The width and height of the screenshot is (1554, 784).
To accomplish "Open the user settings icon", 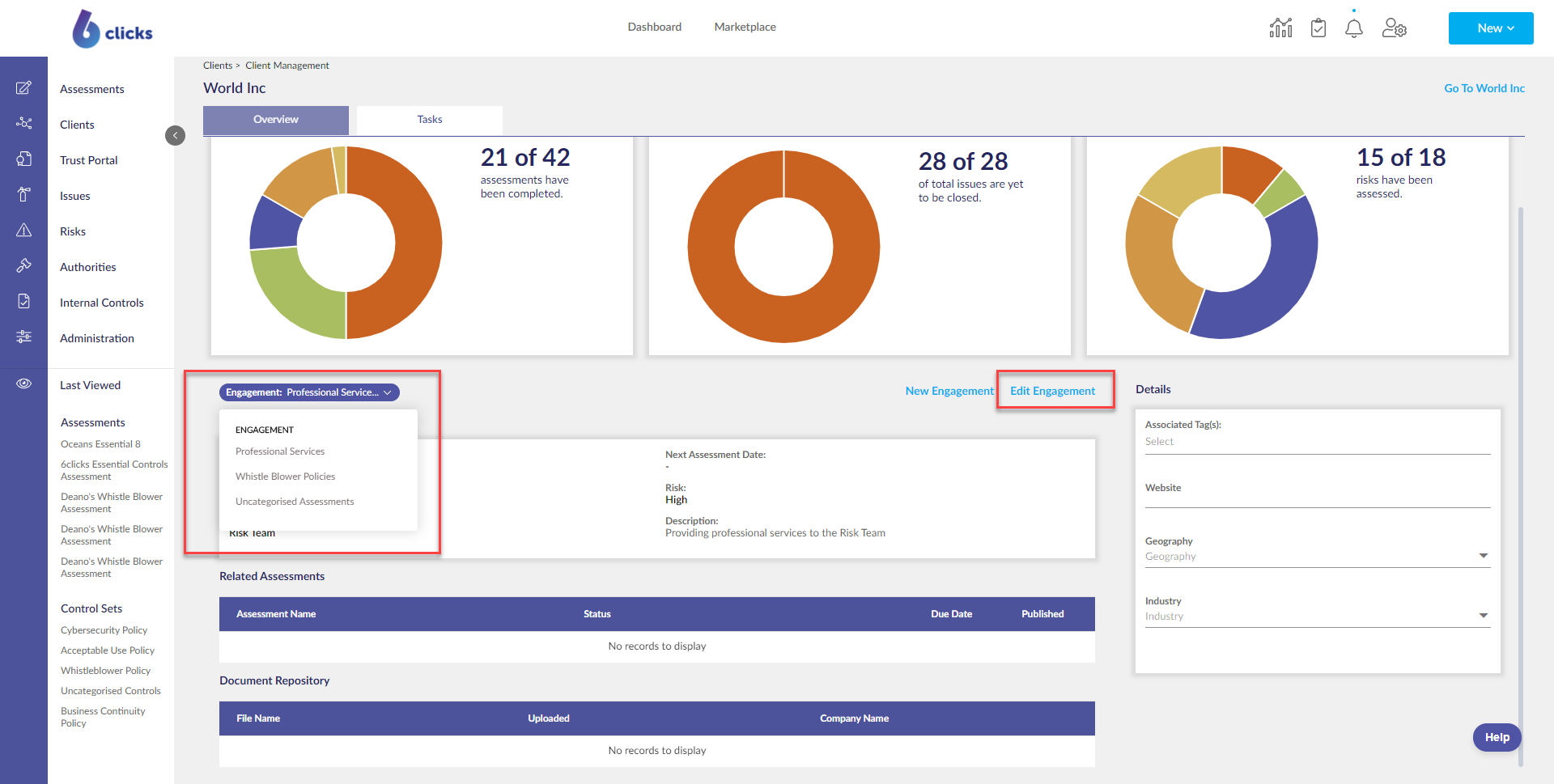I will [1394, 28].
